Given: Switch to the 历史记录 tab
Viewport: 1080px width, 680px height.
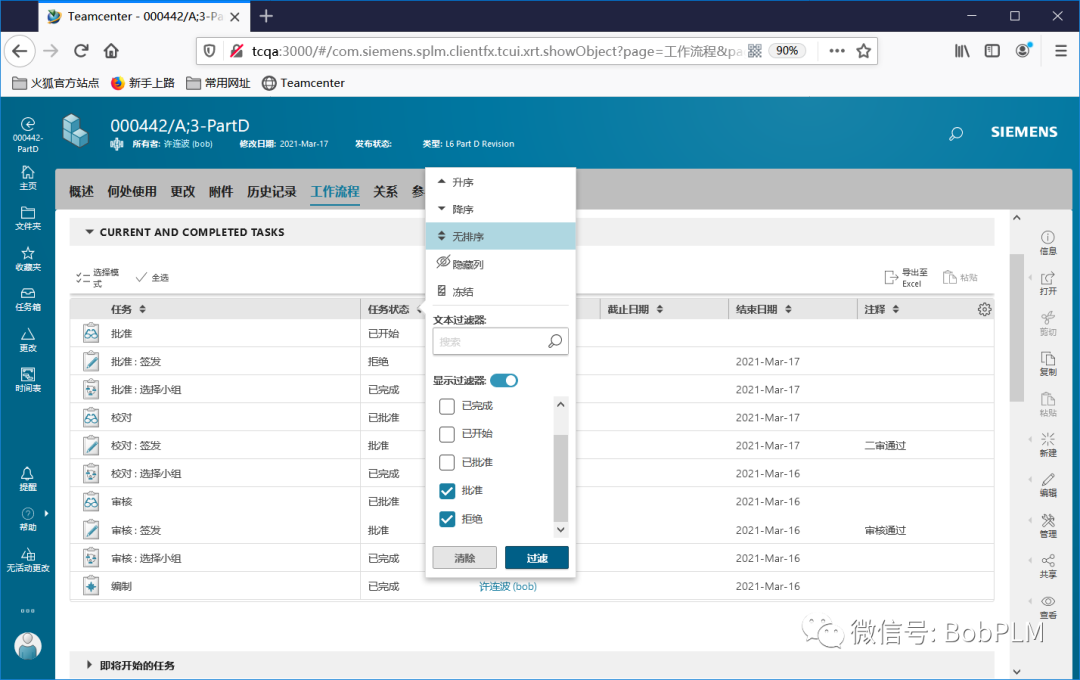Looking at the screenshot, I should 271,192.
